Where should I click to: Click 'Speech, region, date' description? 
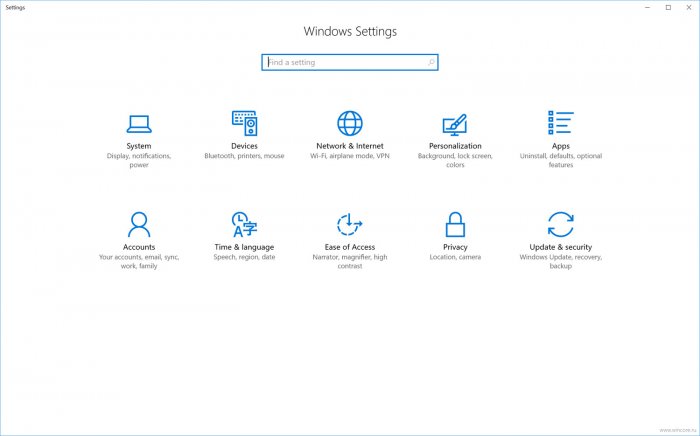click(244, 257)
